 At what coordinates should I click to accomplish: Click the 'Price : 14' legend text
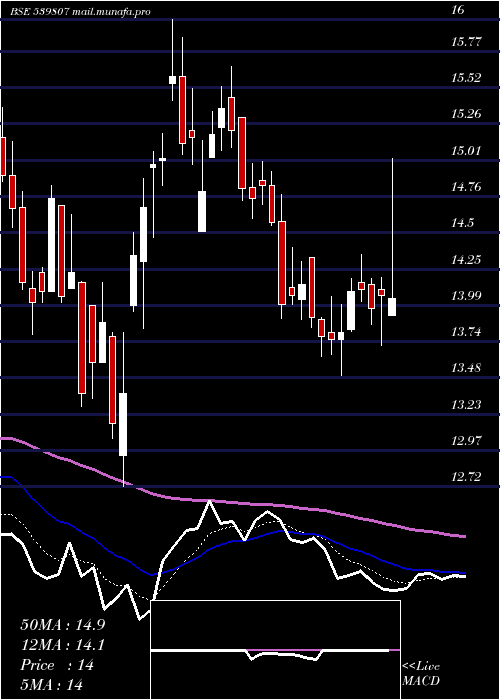(x=57, y=665)
